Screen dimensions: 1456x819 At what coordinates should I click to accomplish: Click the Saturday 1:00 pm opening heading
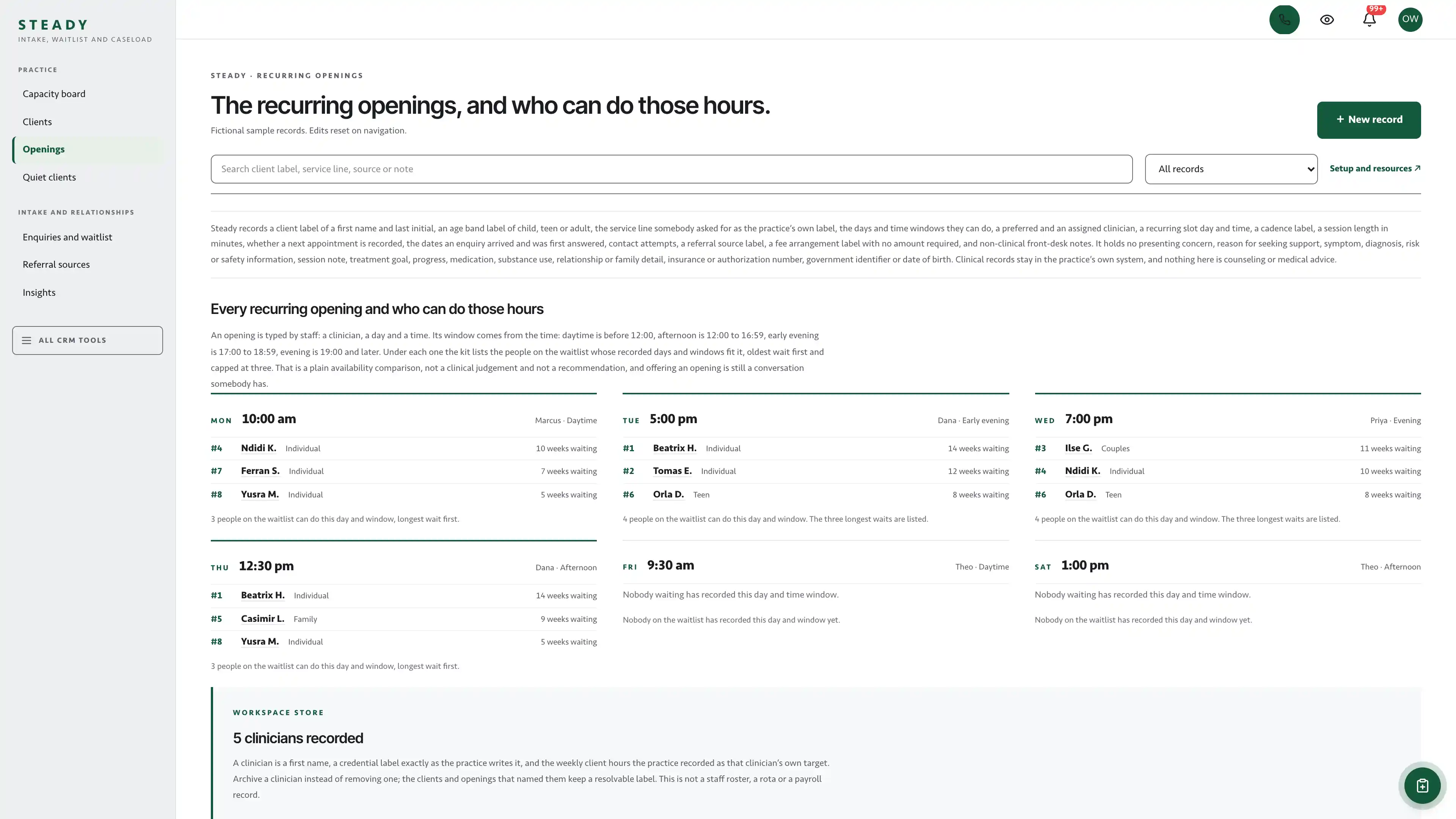1085,566
